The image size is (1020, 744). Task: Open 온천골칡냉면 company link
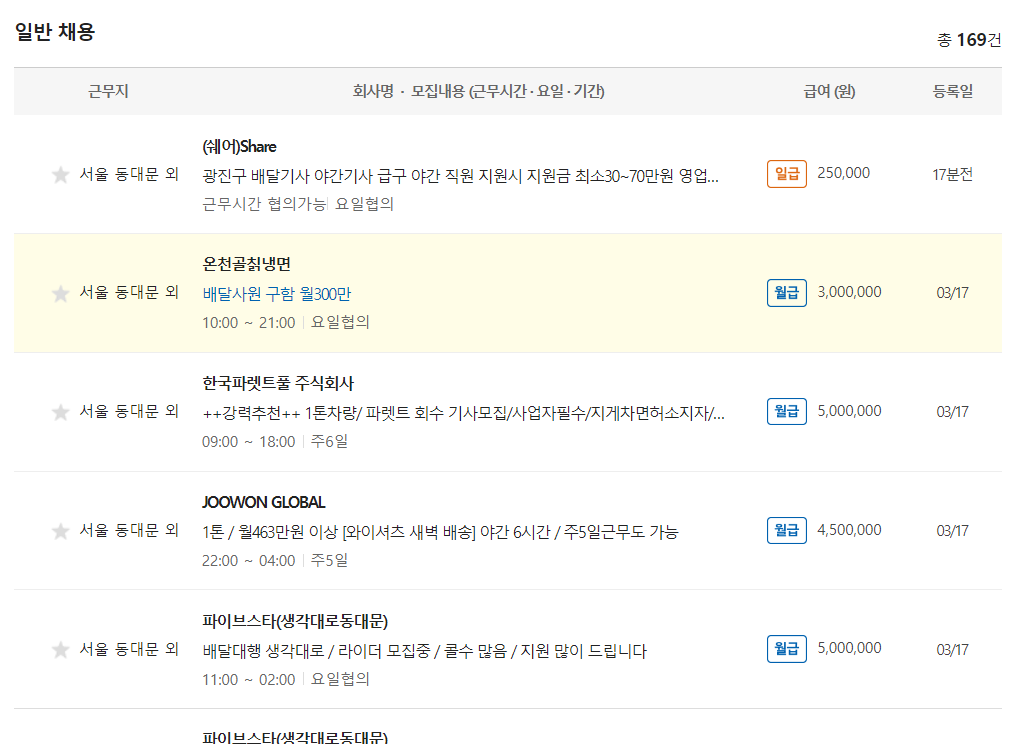tap(247, 264)
